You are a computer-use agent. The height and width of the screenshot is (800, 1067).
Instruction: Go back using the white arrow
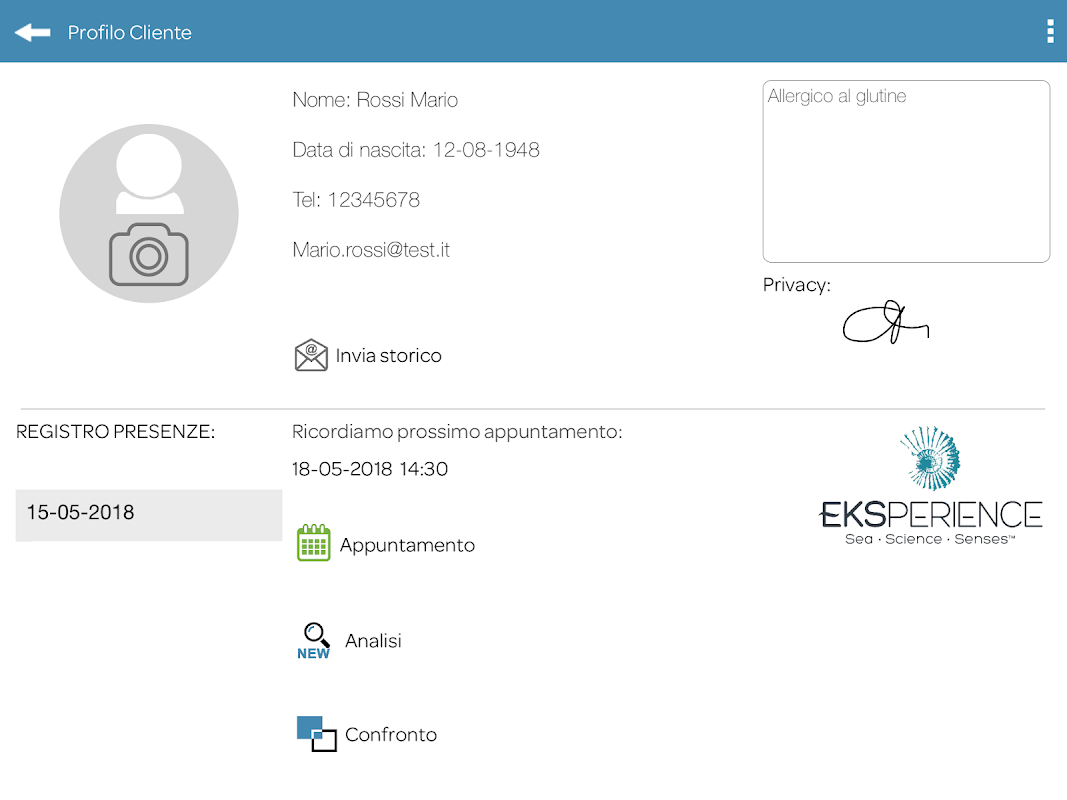[32, 32]
